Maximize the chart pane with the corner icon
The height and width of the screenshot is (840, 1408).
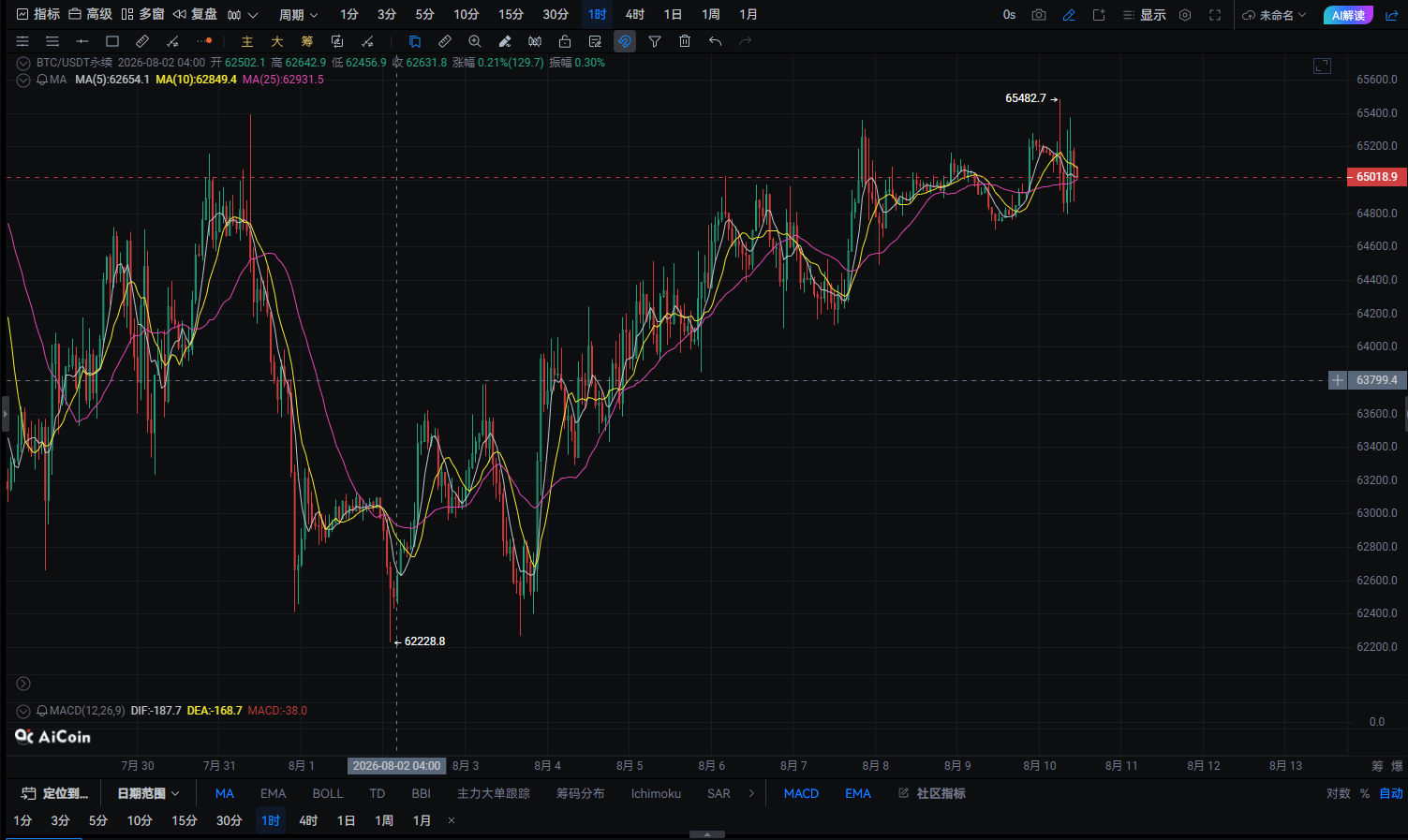tap(1322, 66)
